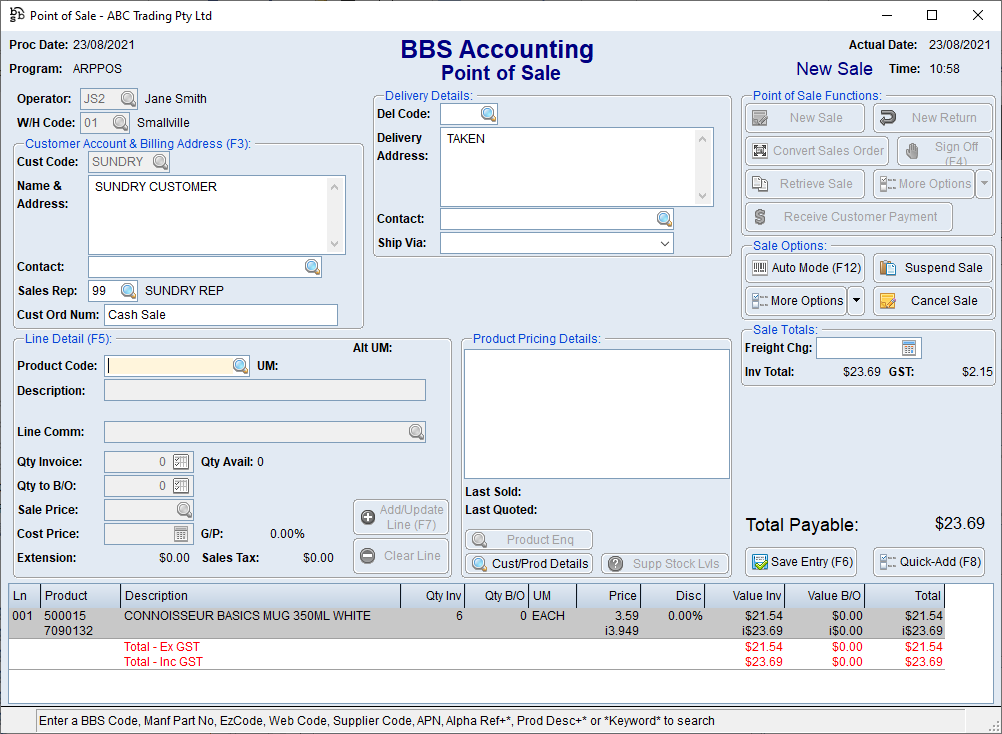Click the Product Code search magnifier icon
This screenshot has height=734, width=1002.
pyautogui.click(x=240, y=366)
